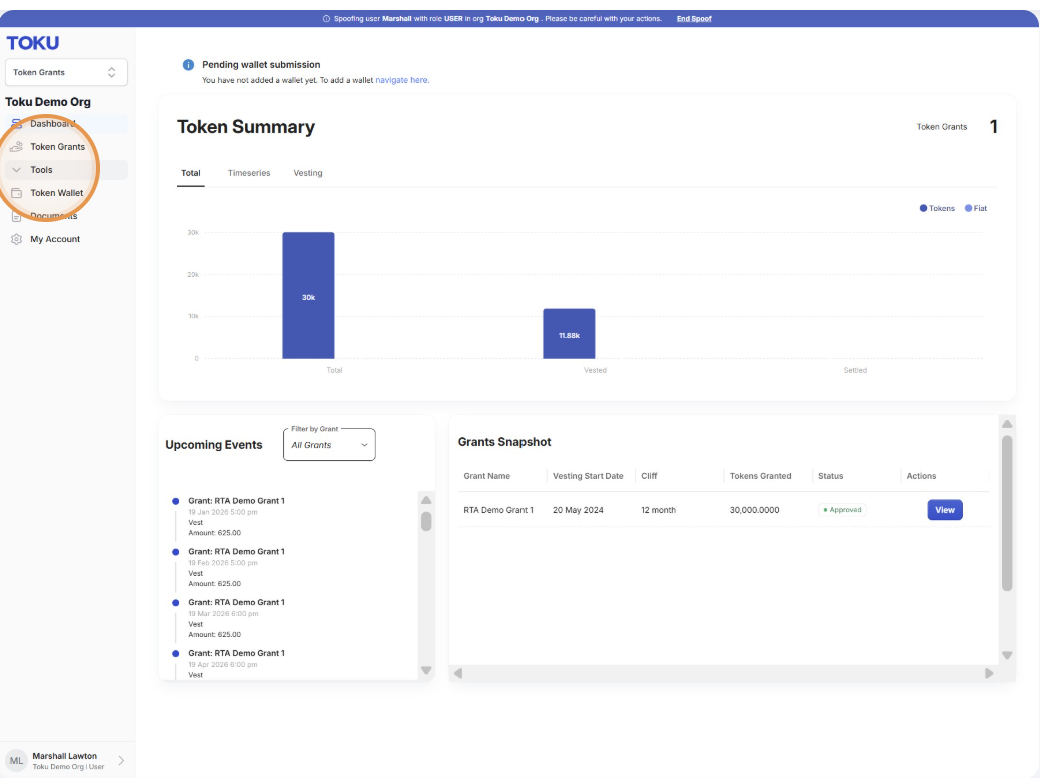This screenshot has width=1040, height=778.
Task: Switch to the Vesting tab
Action: click(308, 173)
